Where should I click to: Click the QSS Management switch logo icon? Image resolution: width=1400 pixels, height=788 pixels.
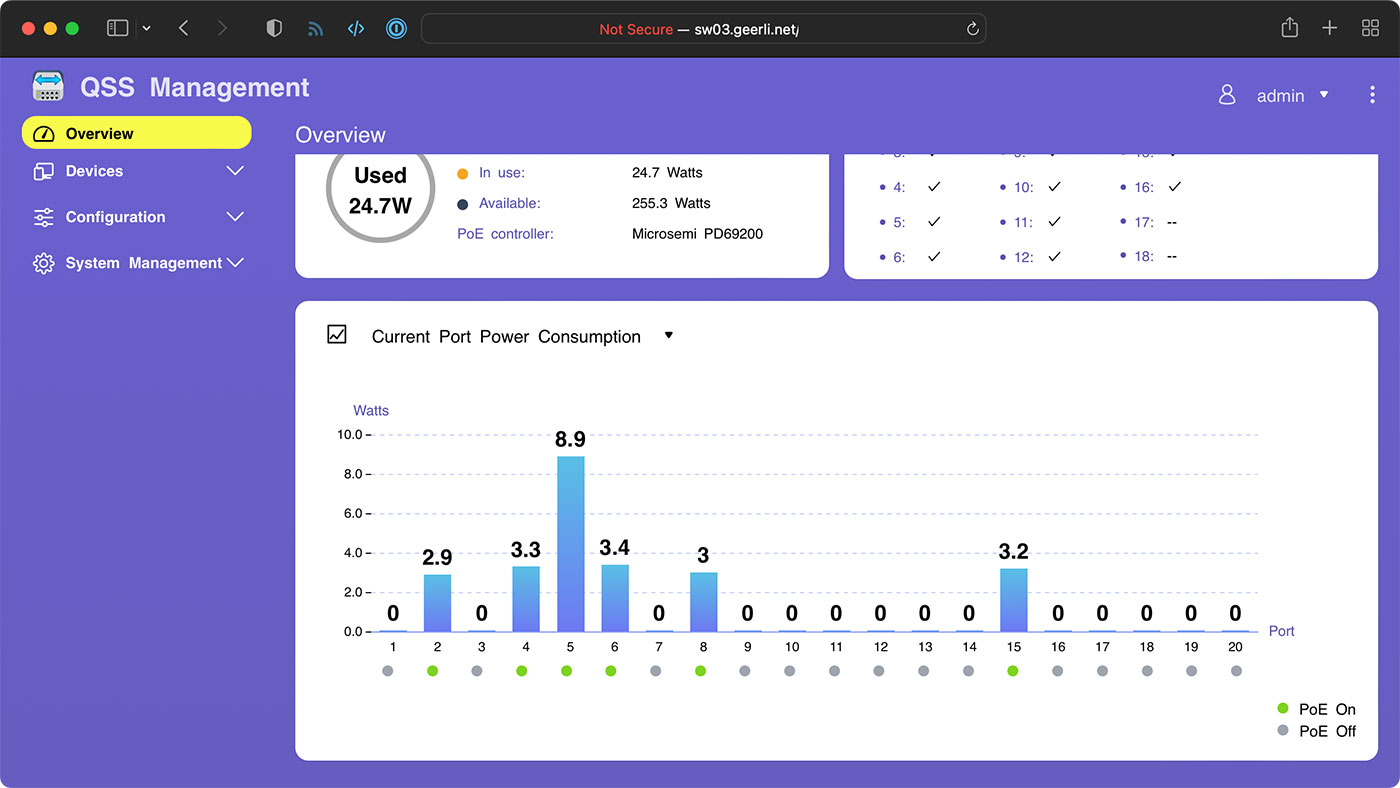(x=48, y=87)
